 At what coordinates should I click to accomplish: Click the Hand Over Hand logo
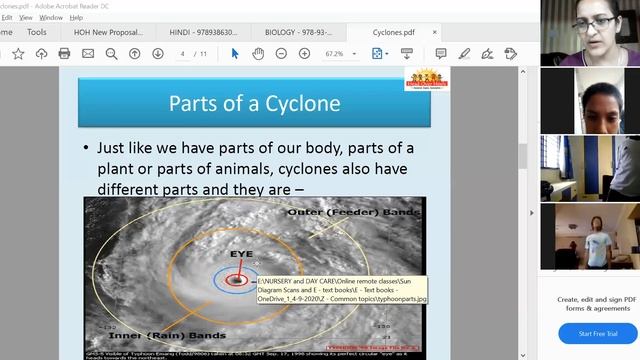[427, 79]
